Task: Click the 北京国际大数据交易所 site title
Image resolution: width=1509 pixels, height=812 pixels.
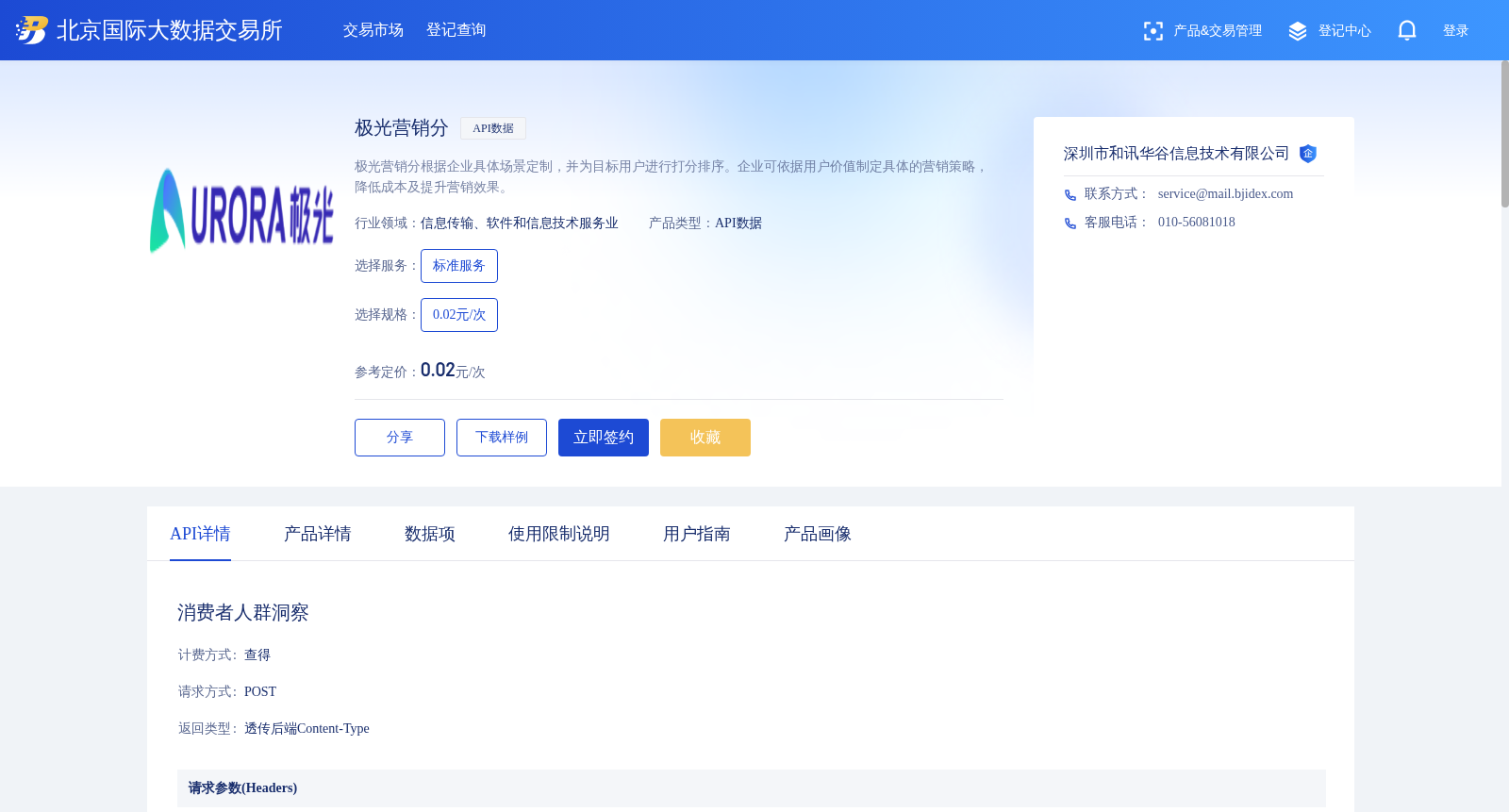Action: pyautogui.click(x=170, y=30)
